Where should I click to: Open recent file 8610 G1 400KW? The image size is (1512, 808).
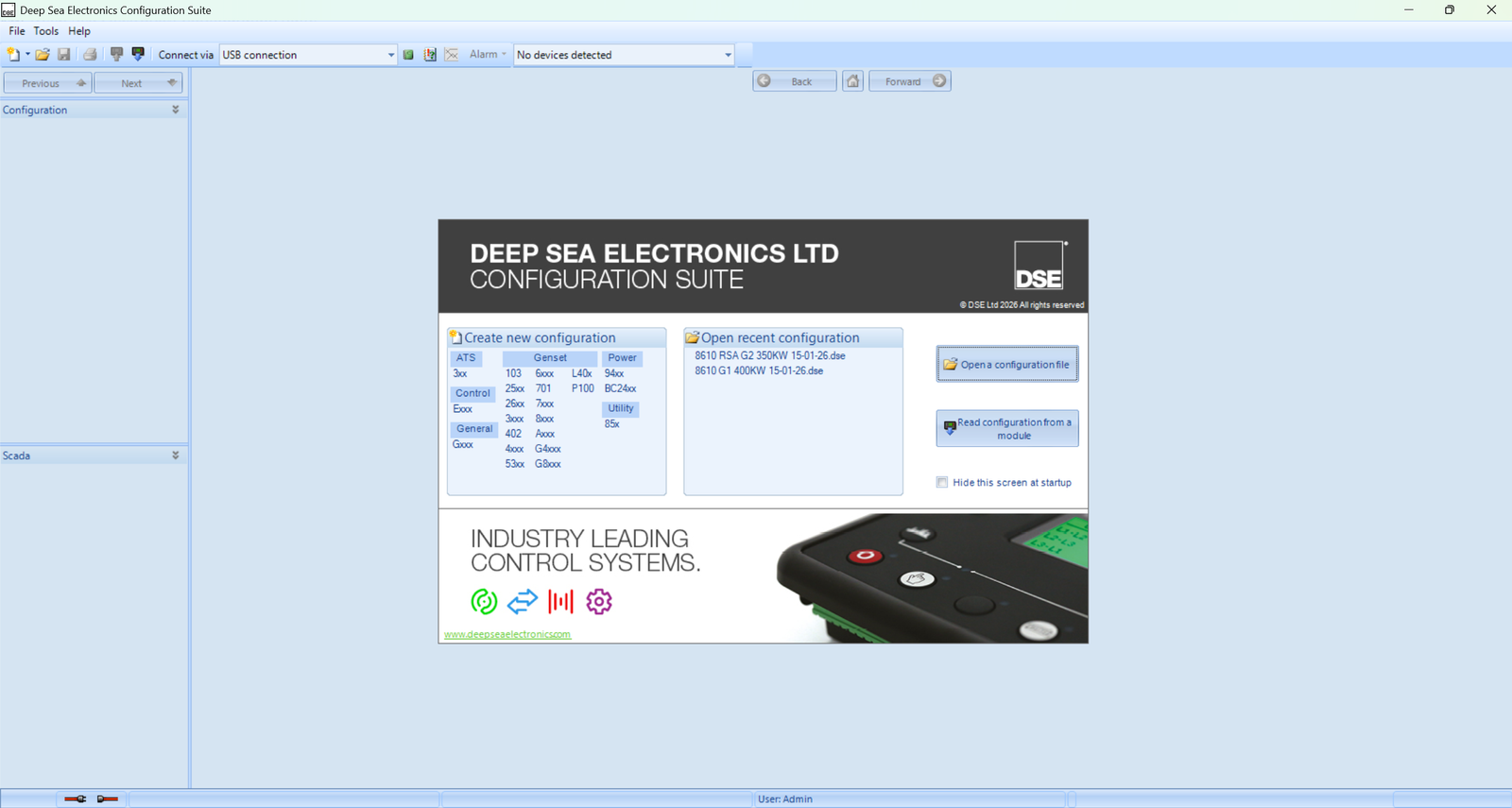[759, 370]
